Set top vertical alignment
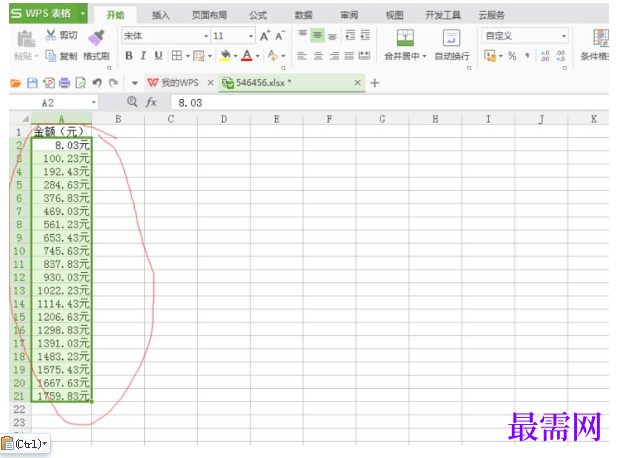 [302, 35]
